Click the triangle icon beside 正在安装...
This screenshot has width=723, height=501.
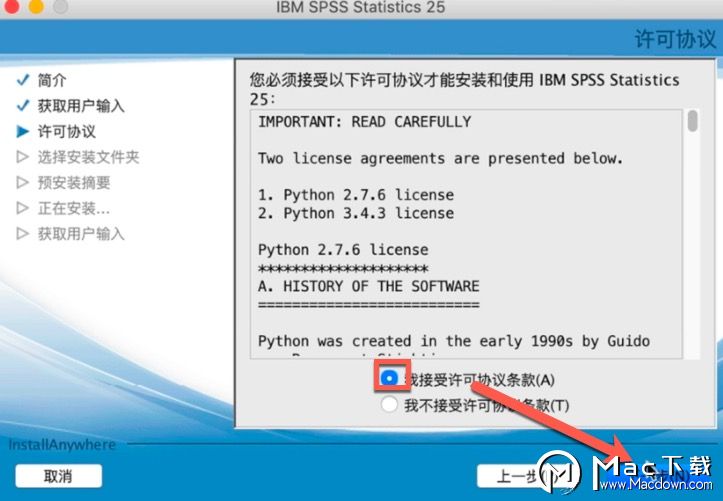tap(23, 208)
